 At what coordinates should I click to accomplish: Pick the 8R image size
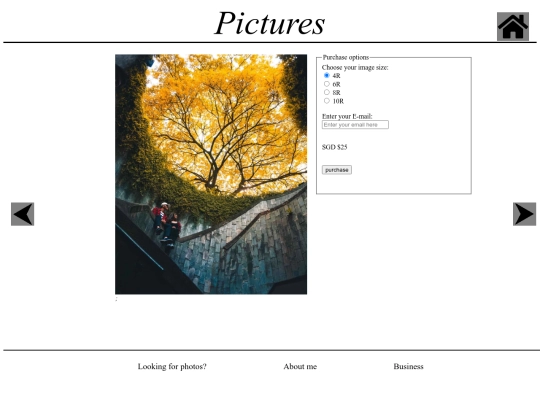coord(327,92)
